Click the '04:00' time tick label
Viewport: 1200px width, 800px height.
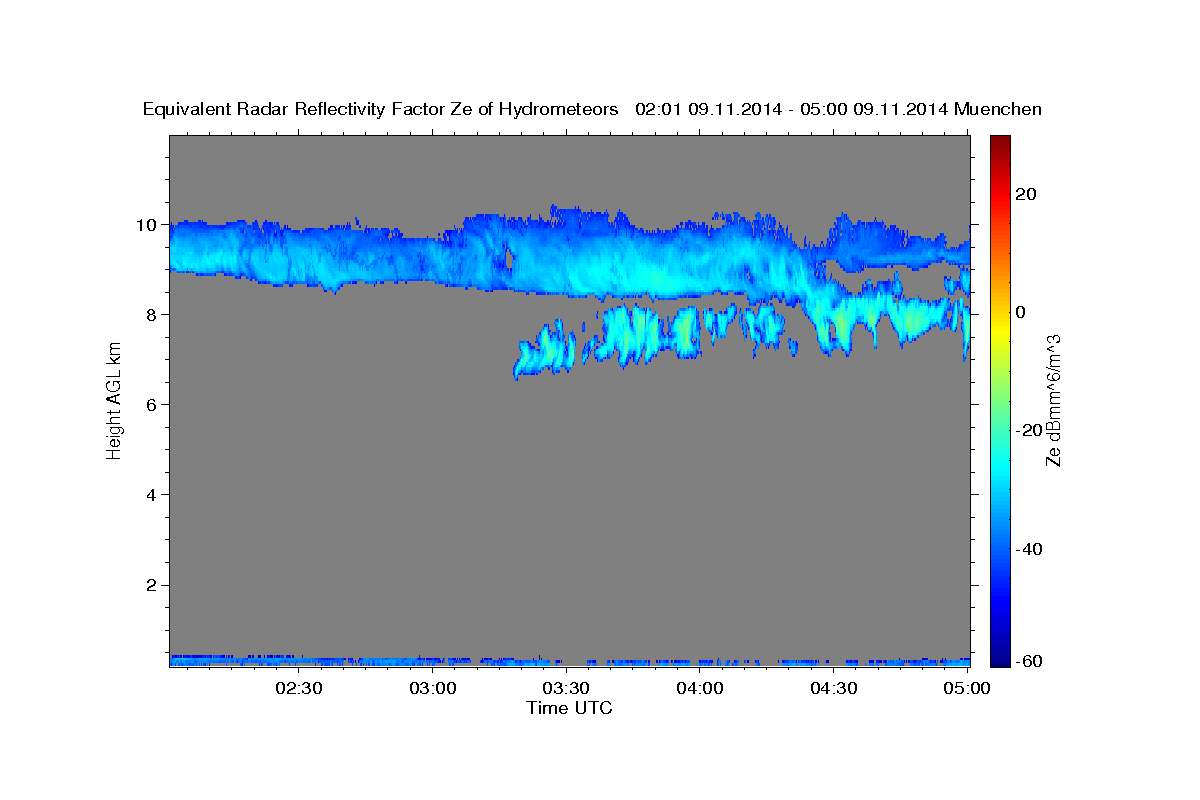pyautogui.click(x=700, y=689)
